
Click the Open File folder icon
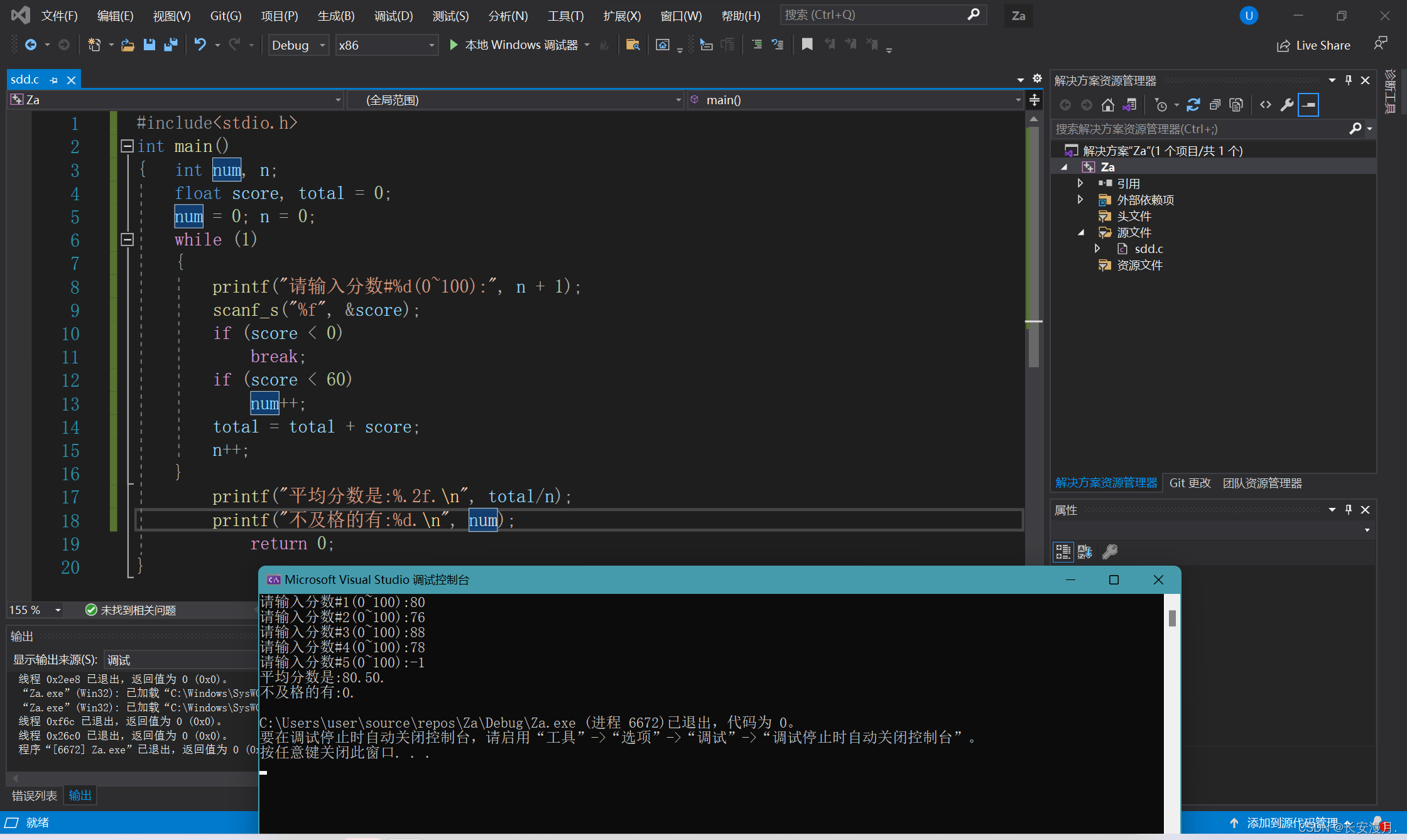coord(128,45)
